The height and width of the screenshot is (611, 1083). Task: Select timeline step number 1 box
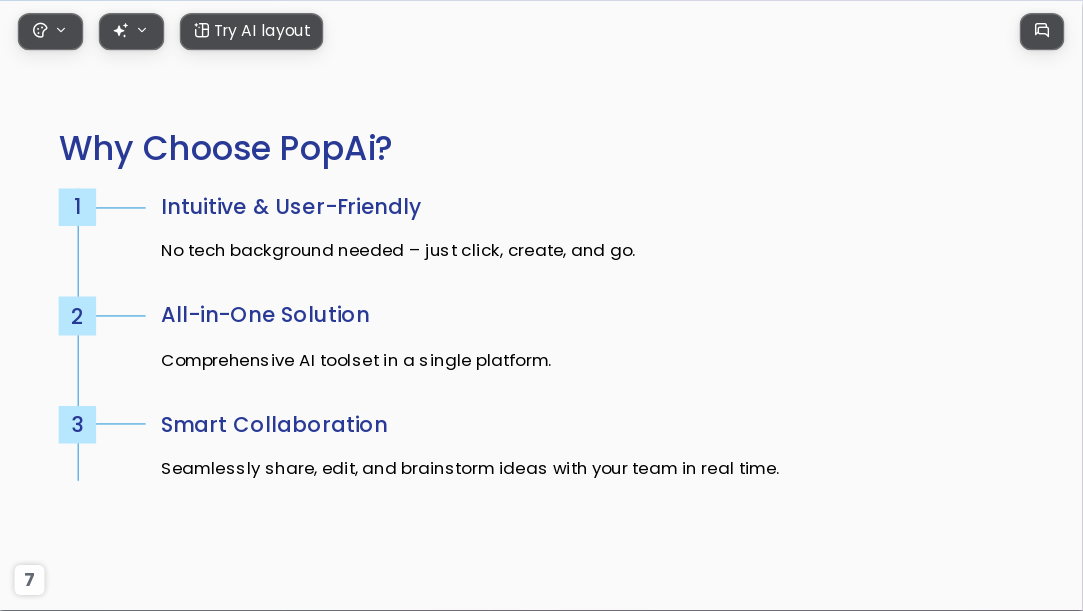pyautogui.click(x=77, y=207)
